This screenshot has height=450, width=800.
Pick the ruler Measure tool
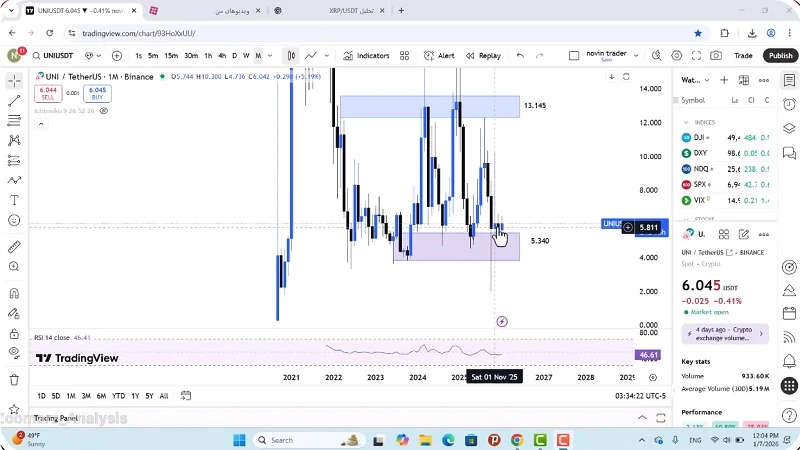[14, 246]
